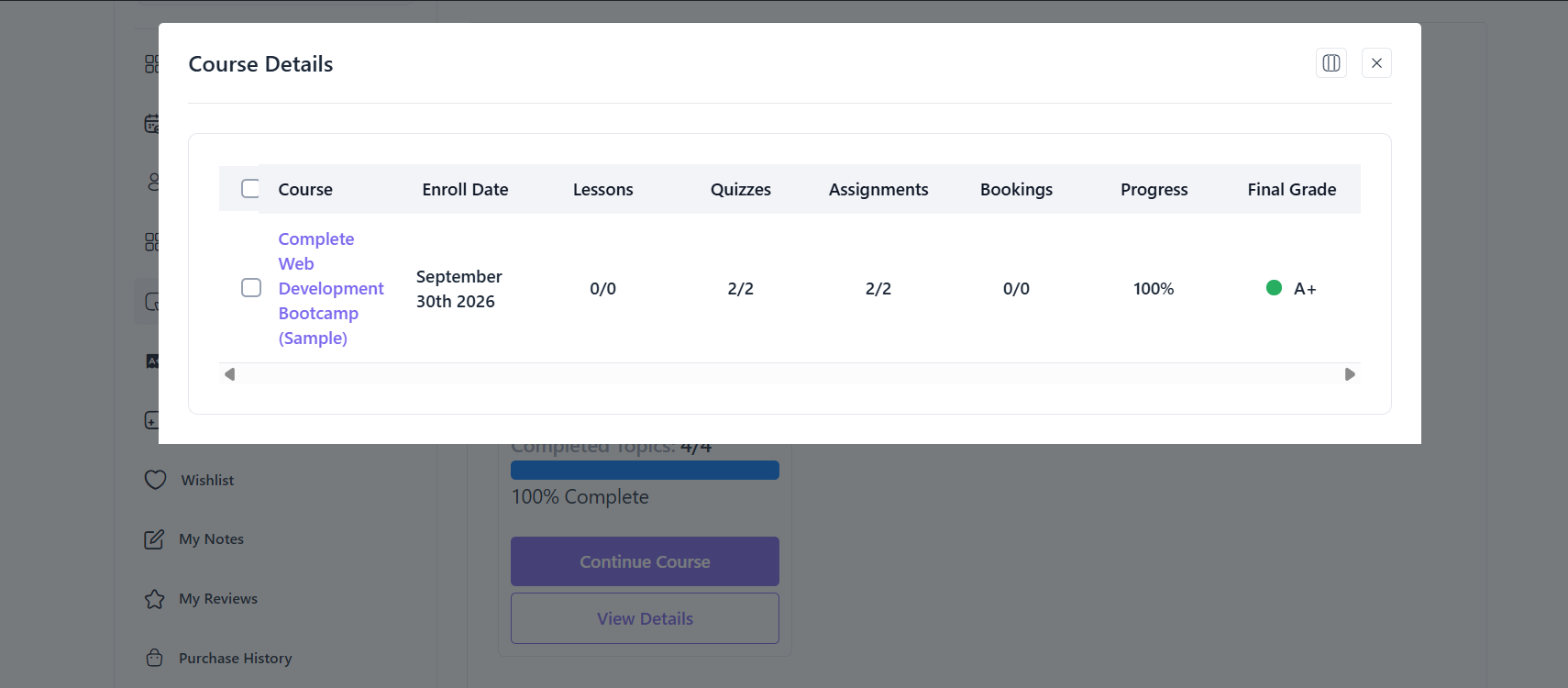Screen dimensions: 1568x688
Task: Click the blue course progress bar
Action: click(x=645, y=470)
